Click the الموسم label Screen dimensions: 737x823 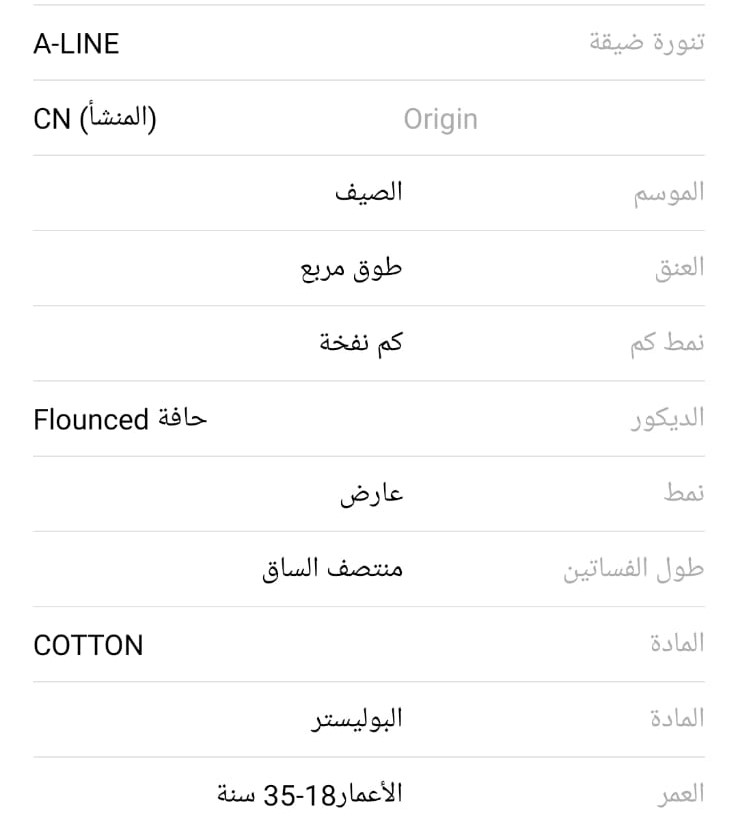click(668, 193)
